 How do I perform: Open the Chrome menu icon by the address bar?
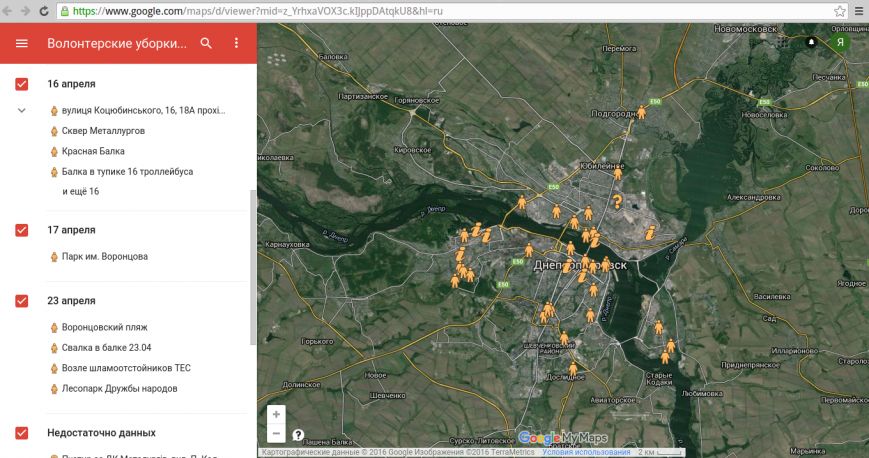pos(858,11)
